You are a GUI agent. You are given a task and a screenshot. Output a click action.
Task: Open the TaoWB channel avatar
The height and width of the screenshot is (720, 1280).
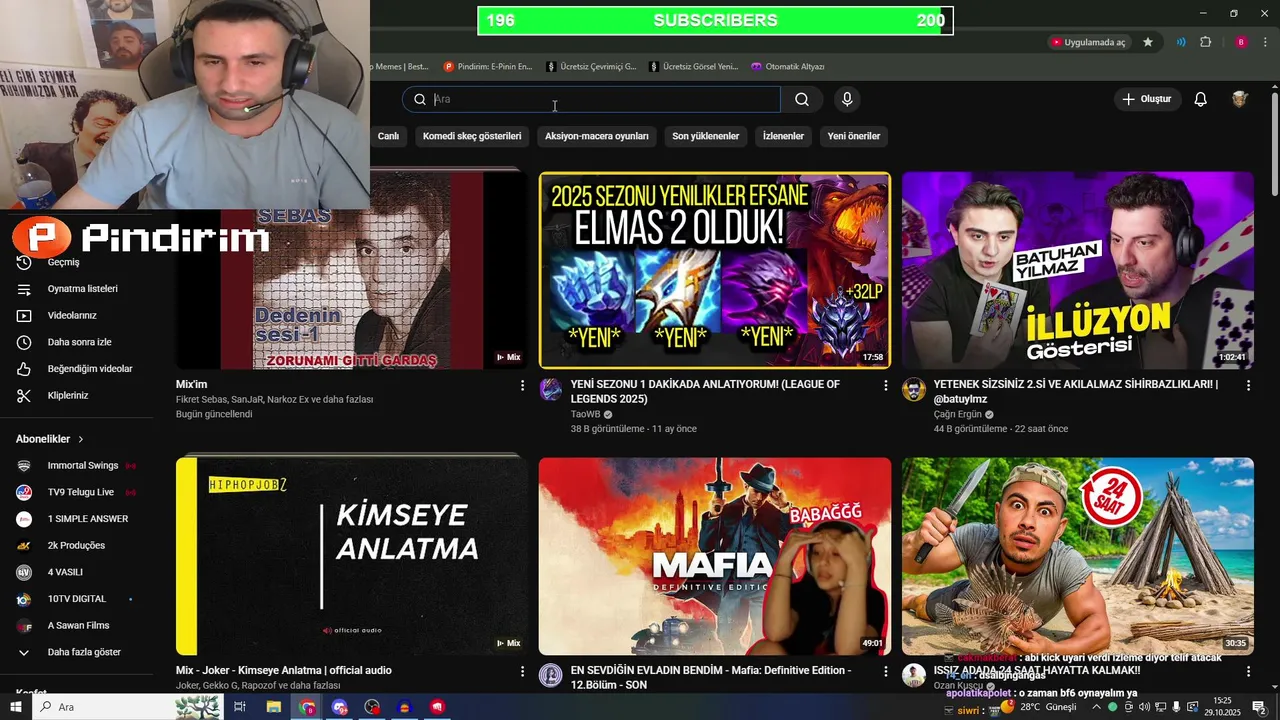[551, 390]
